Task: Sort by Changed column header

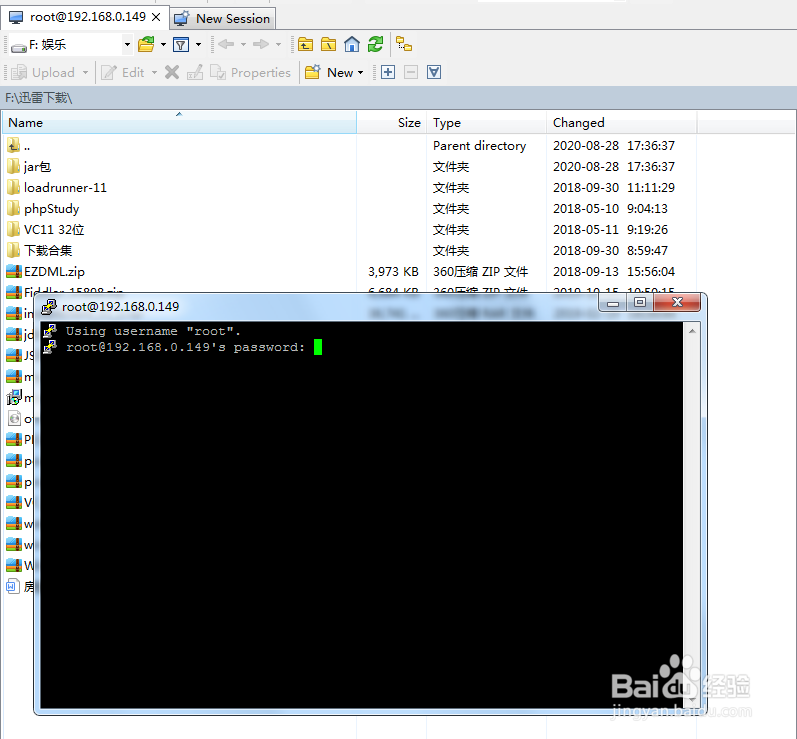Action: [621, 122]
